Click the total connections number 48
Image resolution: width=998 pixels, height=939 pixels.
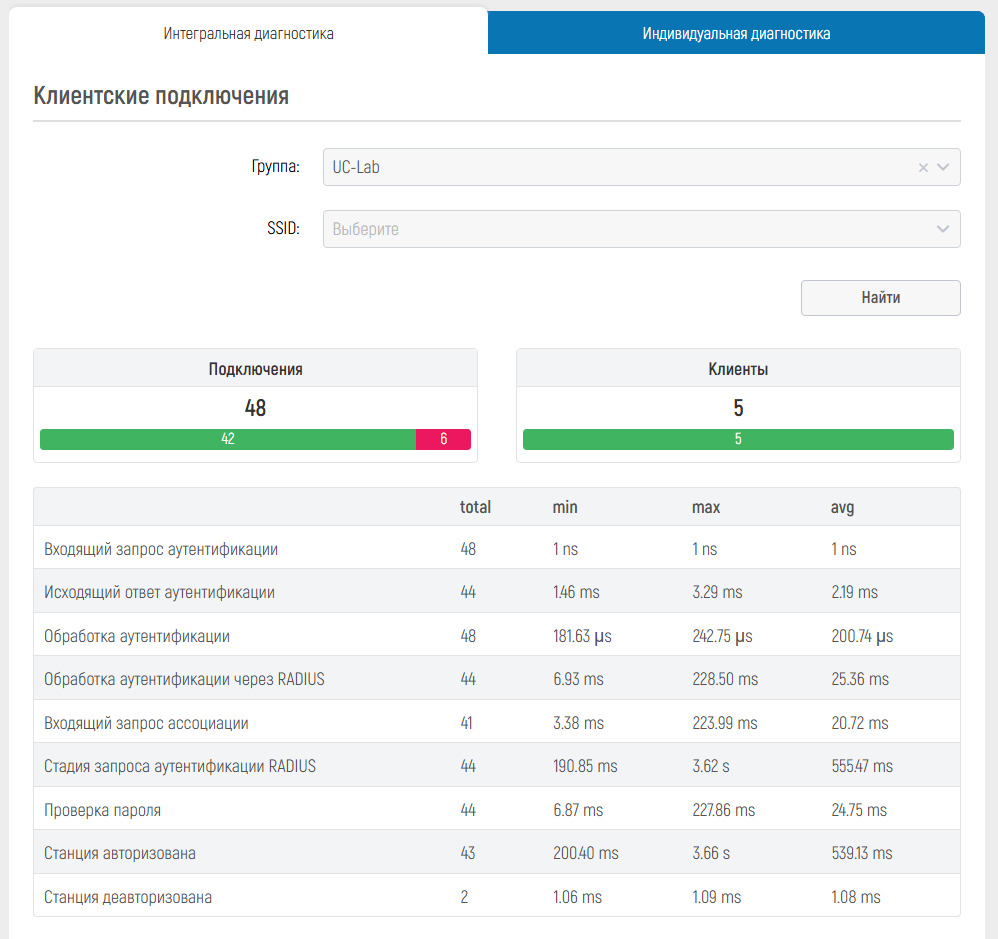click(x=255, y=407)
